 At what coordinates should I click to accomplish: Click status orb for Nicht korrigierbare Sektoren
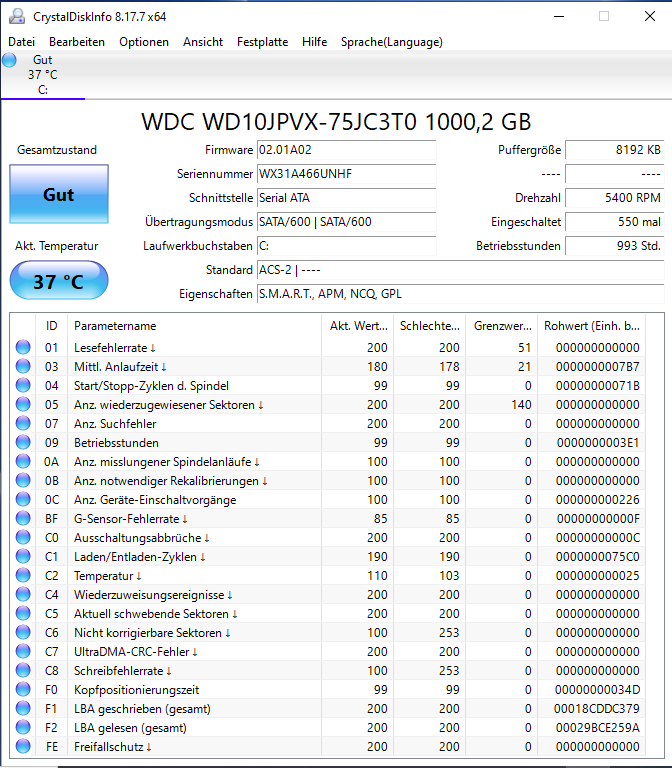[x=23, y=632]
